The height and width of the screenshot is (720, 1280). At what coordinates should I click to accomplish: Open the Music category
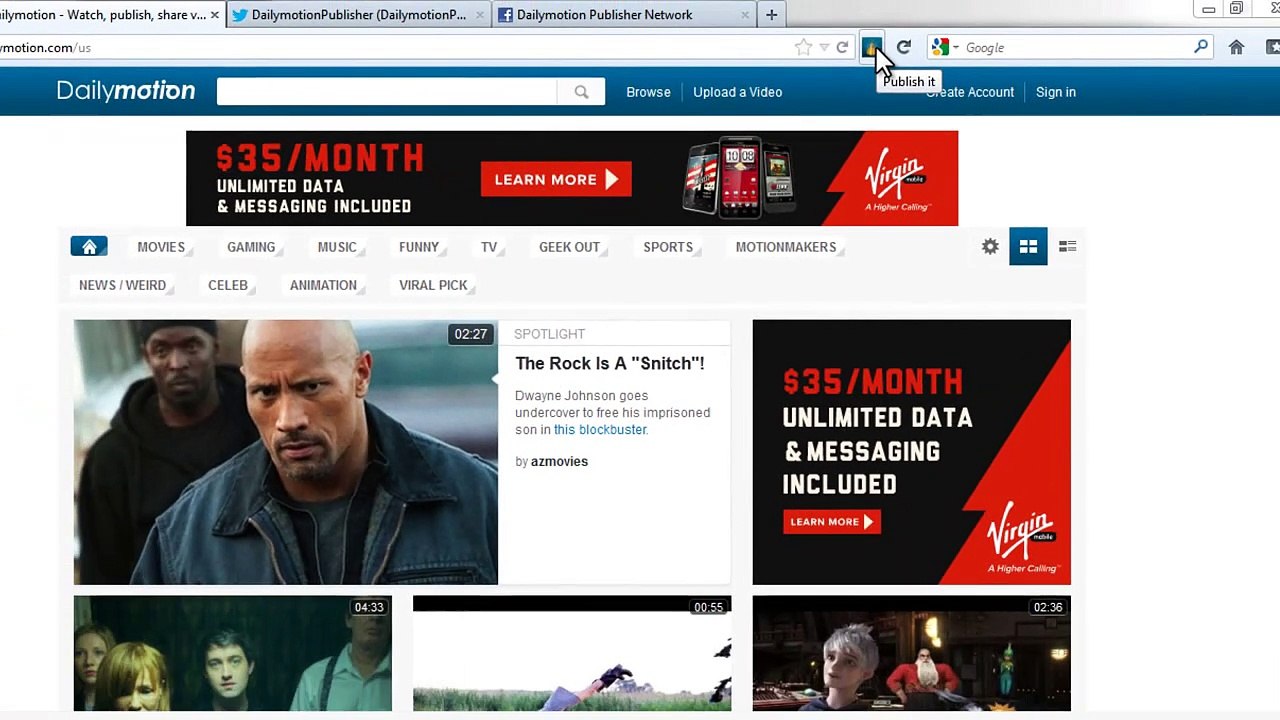pyautogui.click(x=337, y=247)
